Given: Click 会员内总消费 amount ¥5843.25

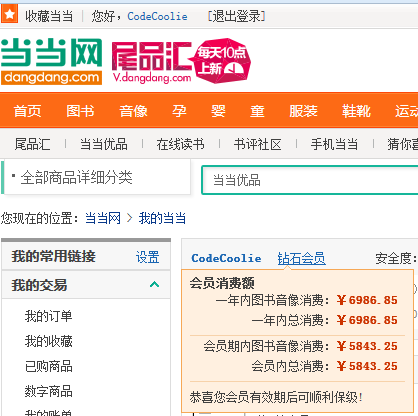Looking at the screenshot, I should pyautogui.click(x=367, y=366).
